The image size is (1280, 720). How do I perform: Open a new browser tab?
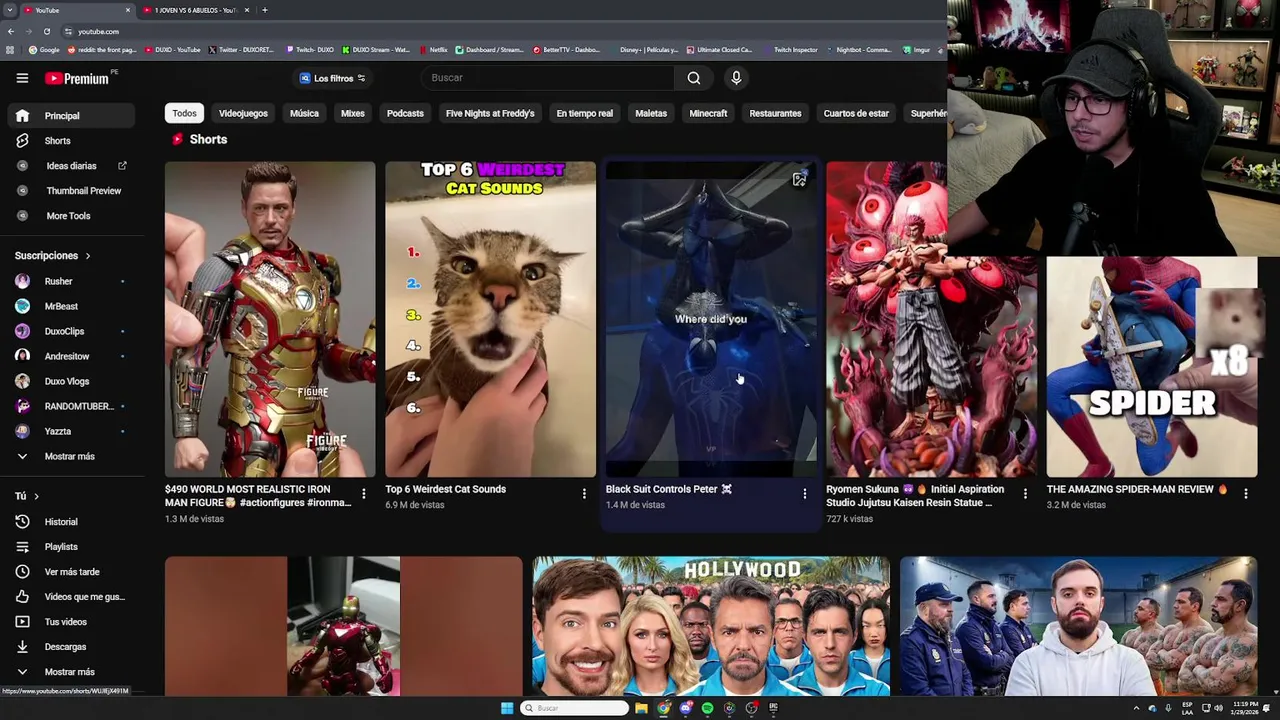265,10
